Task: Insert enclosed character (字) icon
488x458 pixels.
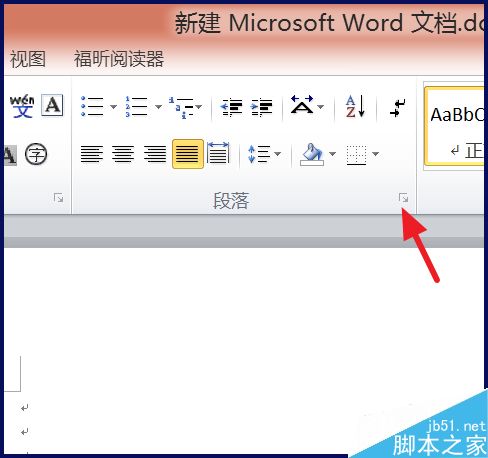Action: click(36, 154)
